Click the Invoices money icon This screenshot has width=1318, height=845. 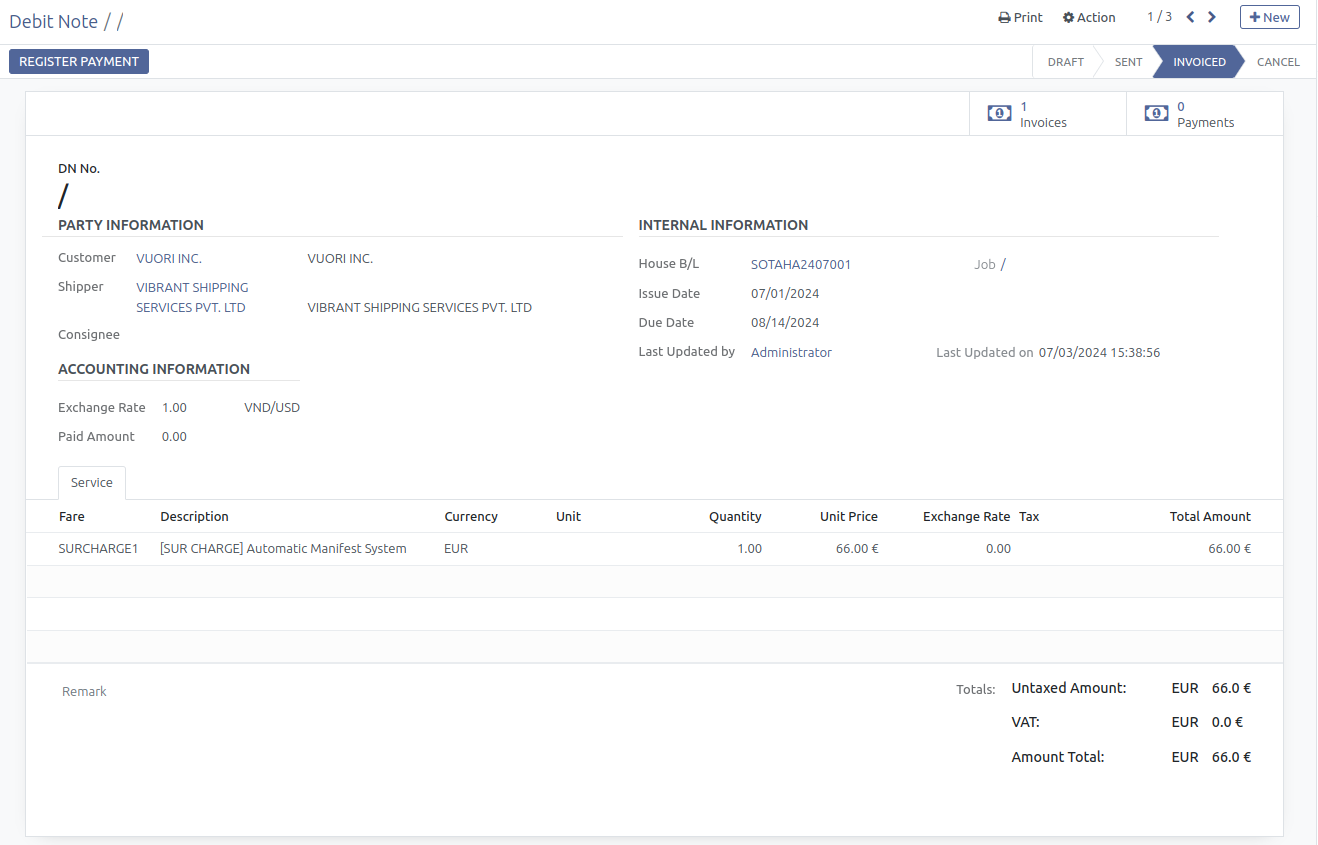999,114
